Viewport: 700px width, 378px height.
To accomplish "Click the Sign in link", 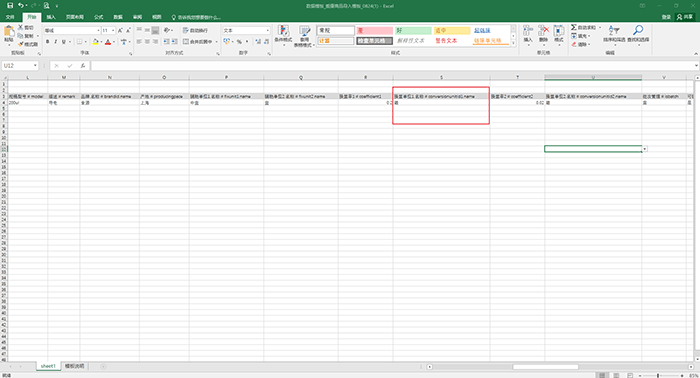I will click(666, 17).
